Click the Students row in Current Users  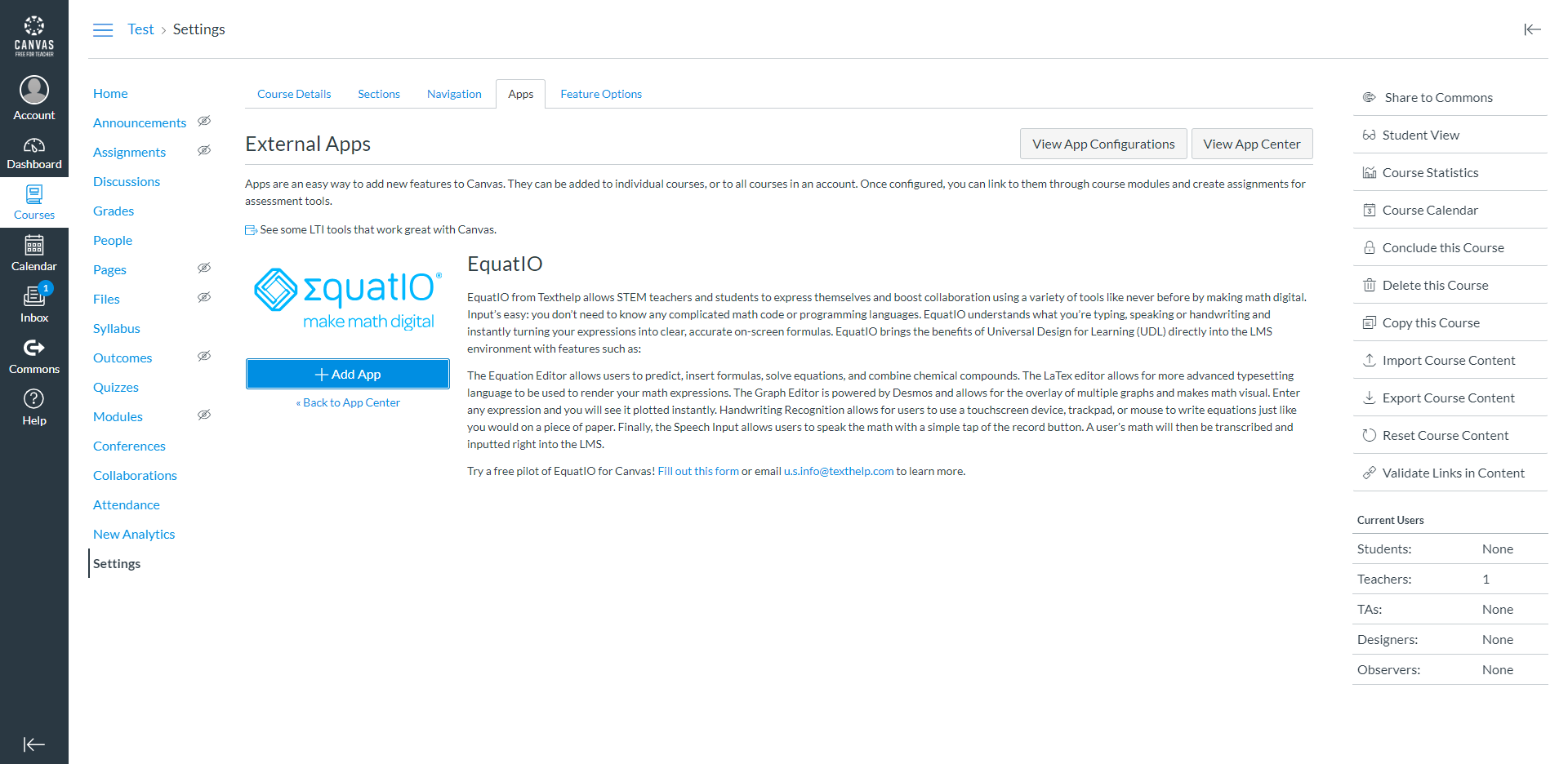click(1450, 549)
